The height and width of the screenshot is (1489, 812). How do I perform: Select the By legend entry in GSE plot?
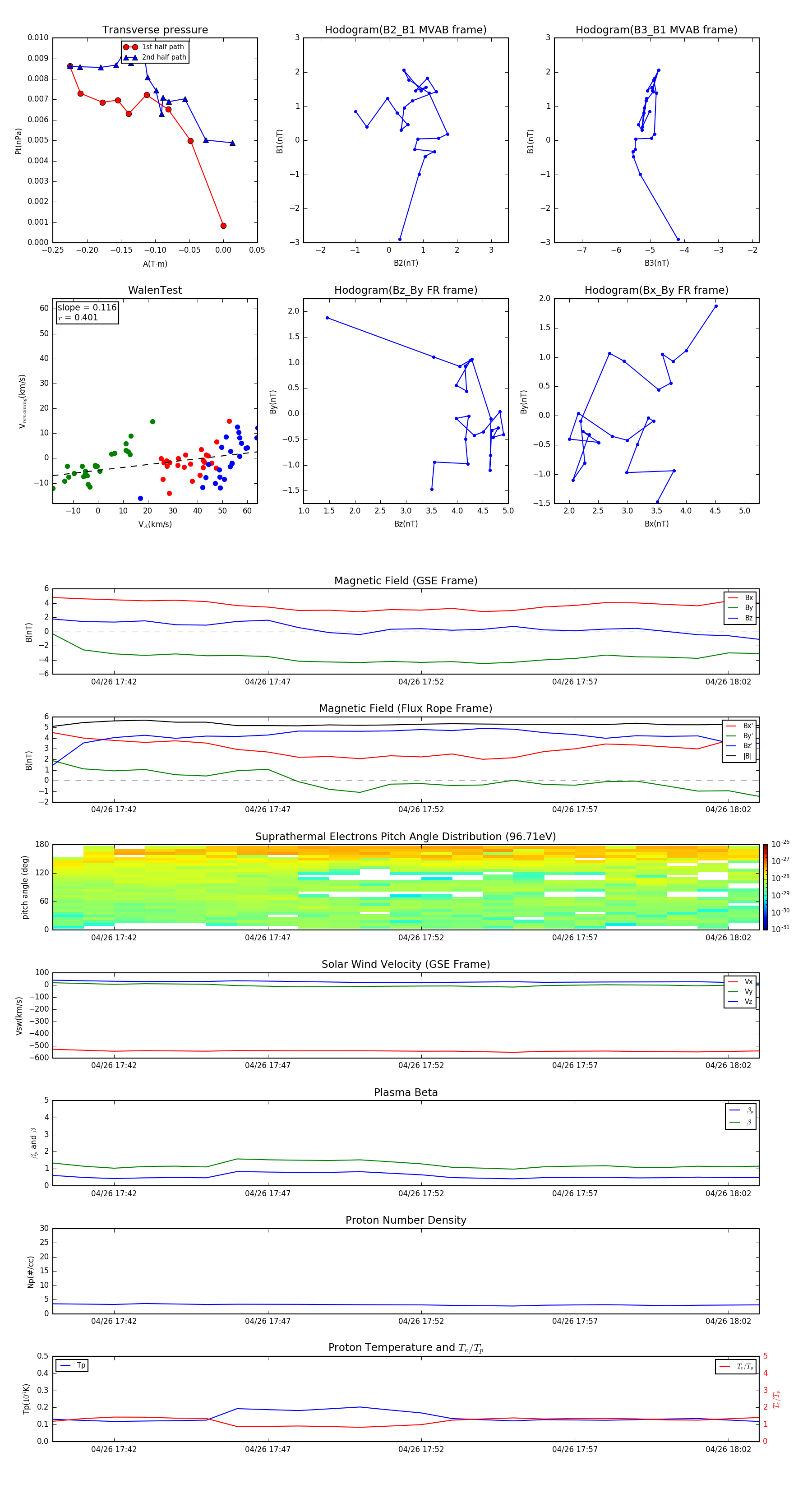(x=740, y=607)
